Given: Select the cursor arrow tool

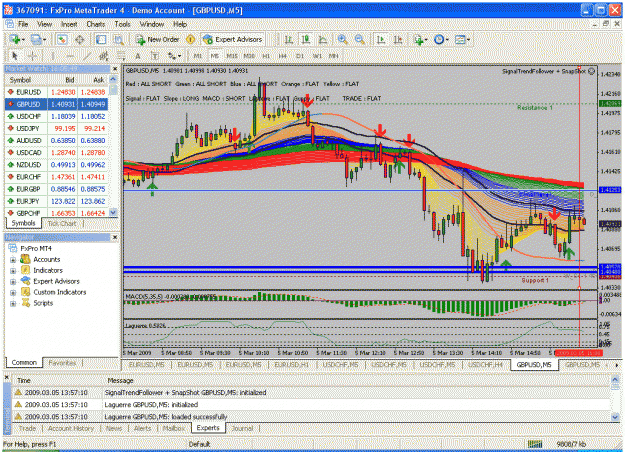Looking at the screenshot, I should 15,56.
